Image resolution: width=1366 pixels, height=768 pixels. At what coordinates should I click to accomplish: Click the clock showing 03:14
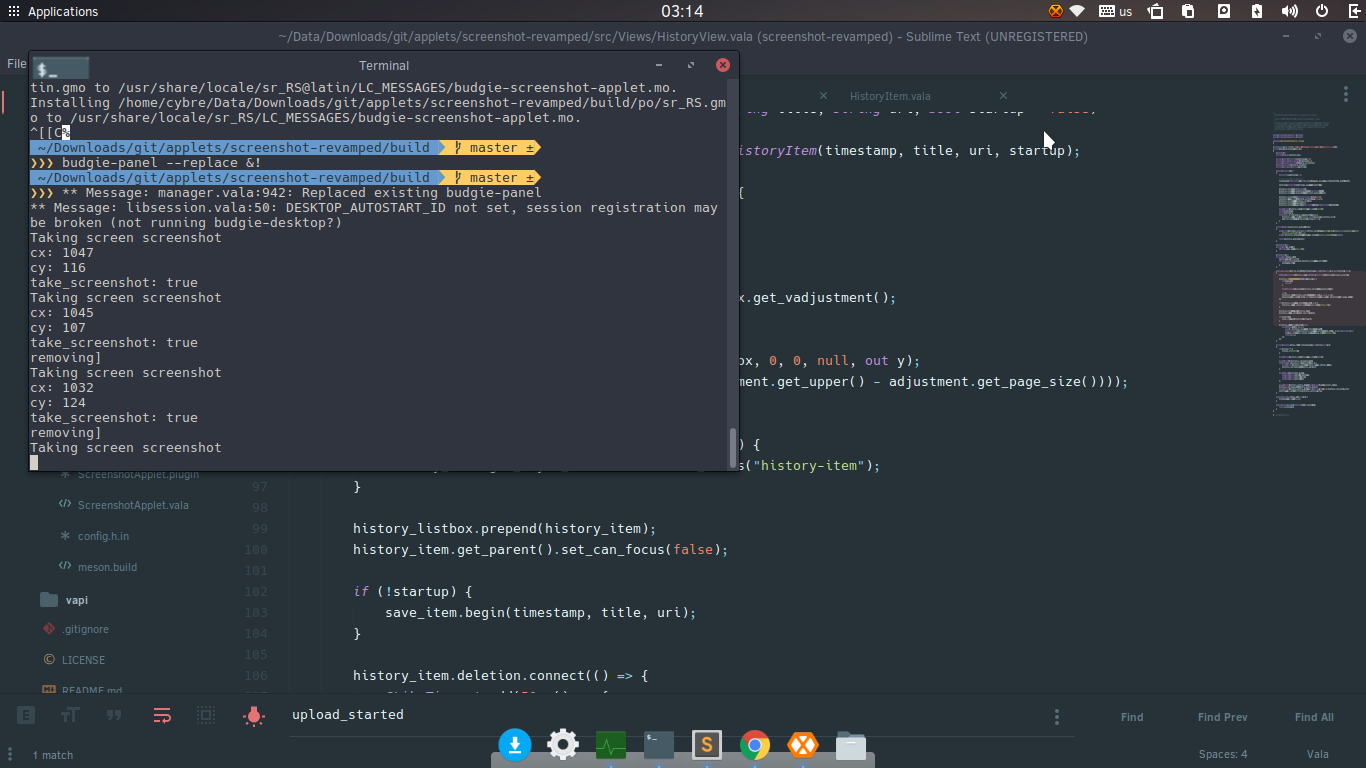[x=682, y=12]
